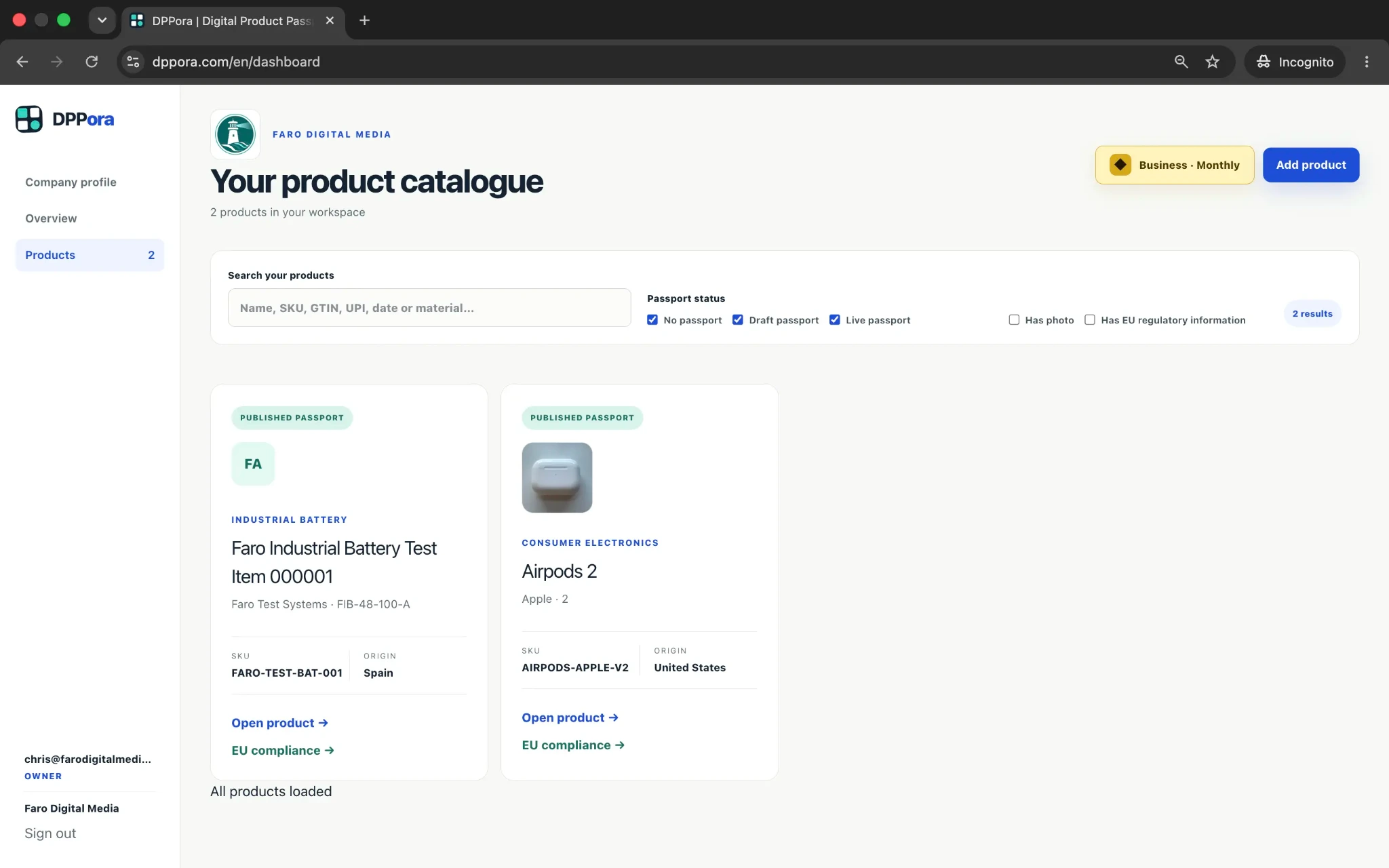
Task: Click the 2 results badge
Action: [x=1312, y=313]
